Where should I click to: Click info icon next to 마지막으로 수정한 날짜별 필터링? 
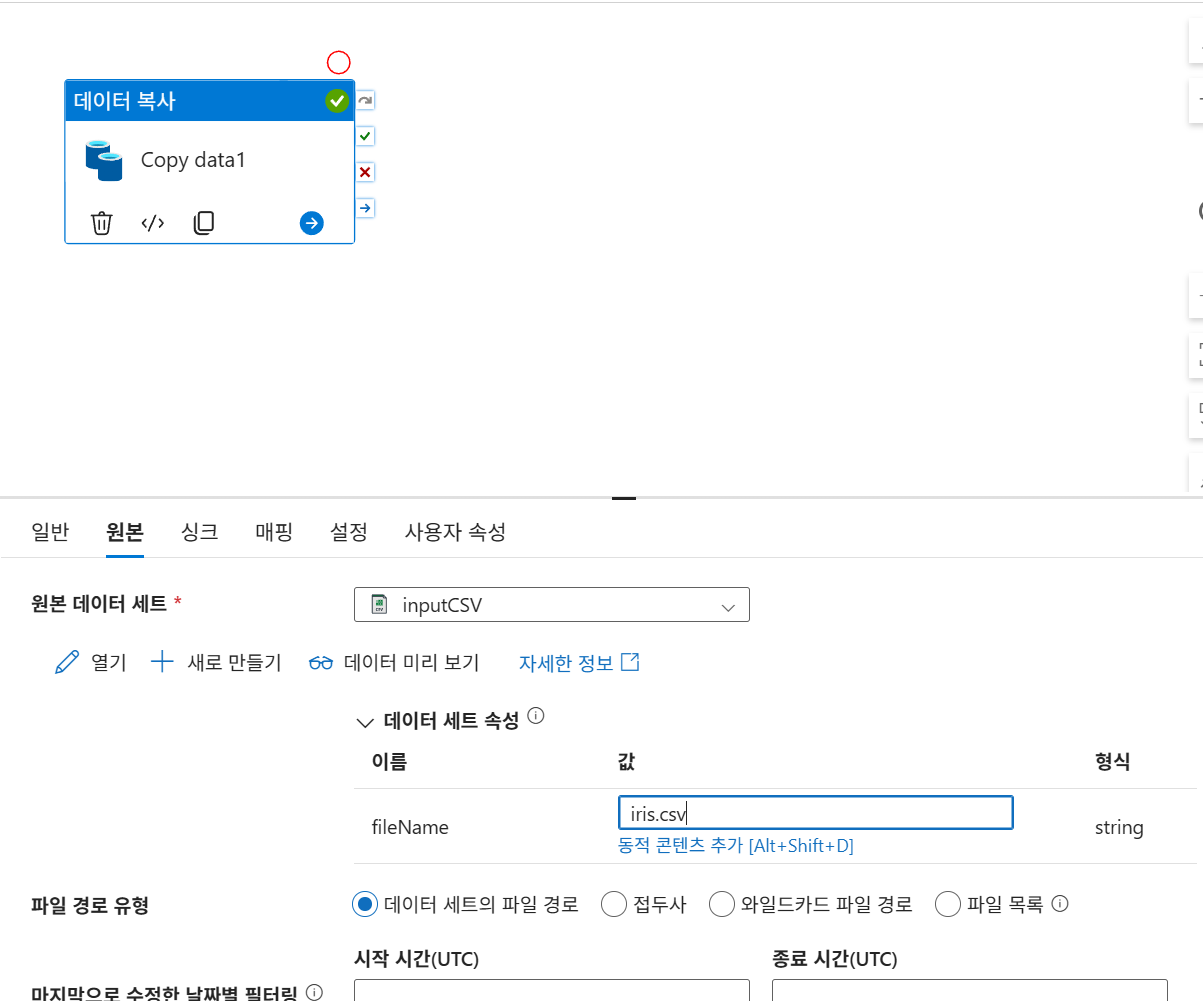pos(314,993)
